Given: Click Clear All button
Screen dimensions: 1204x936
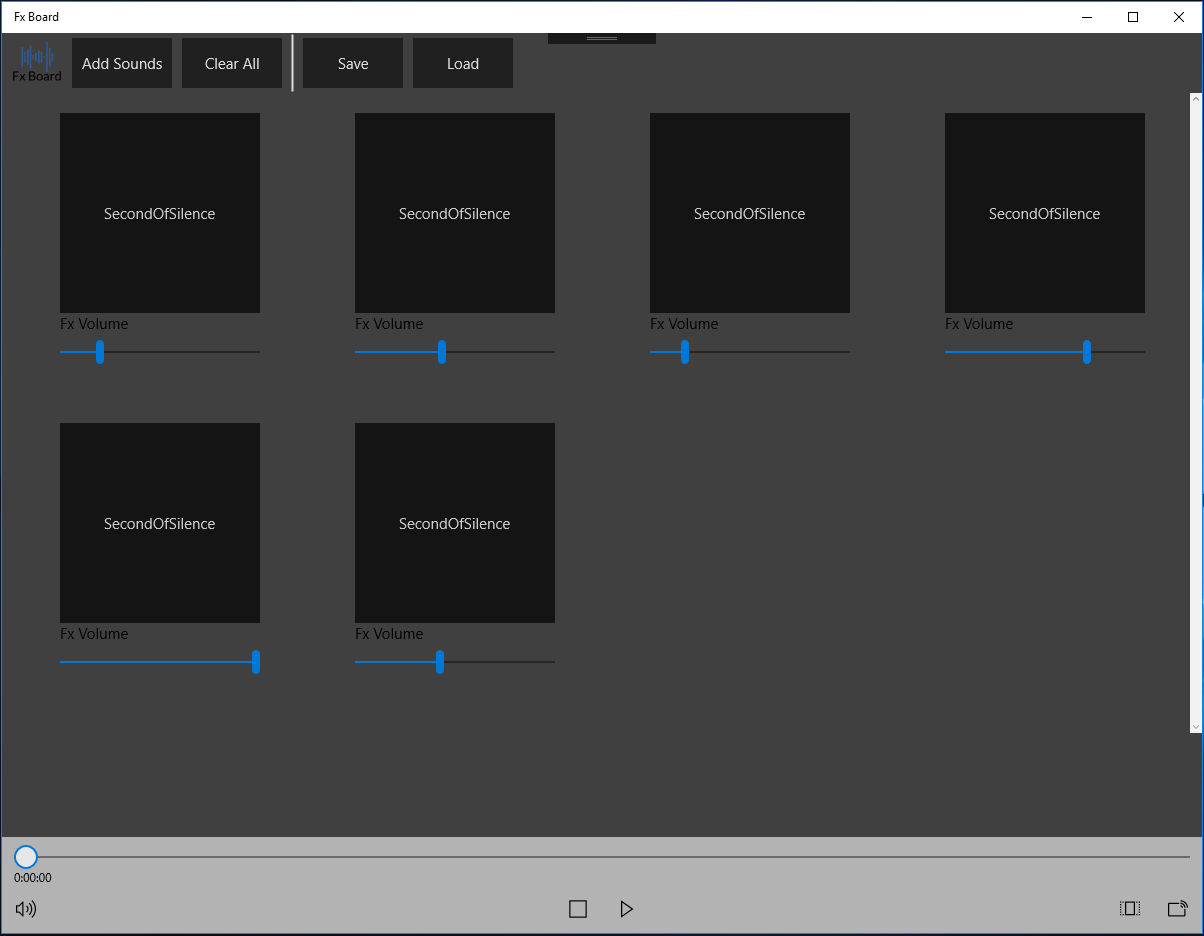Looking at the screenshot, I should point(232,63).
